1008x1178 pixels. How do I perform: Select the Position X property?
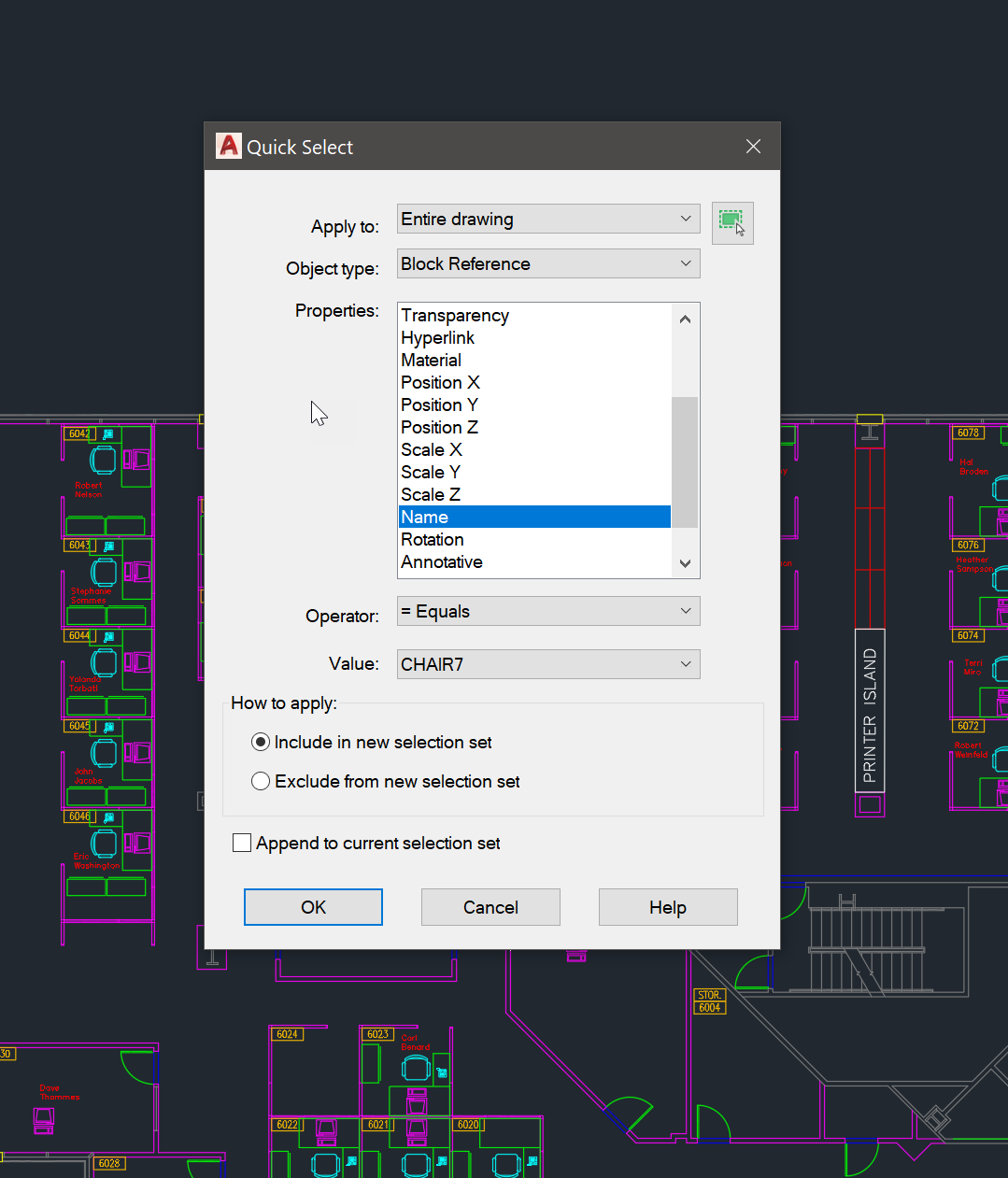pyautogui.click(x=440, y=382)
